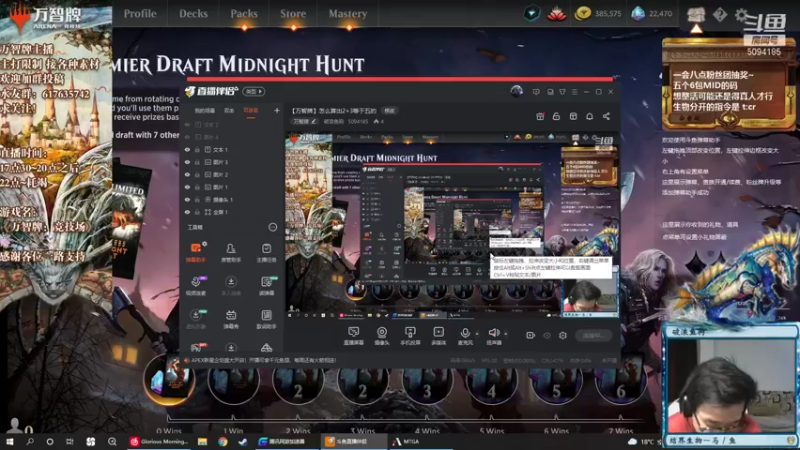The height and width of the screenshot is (450, 800).
Task: Open 主播任务 streamer tasks tool
Action: click(x=266, y=252)
